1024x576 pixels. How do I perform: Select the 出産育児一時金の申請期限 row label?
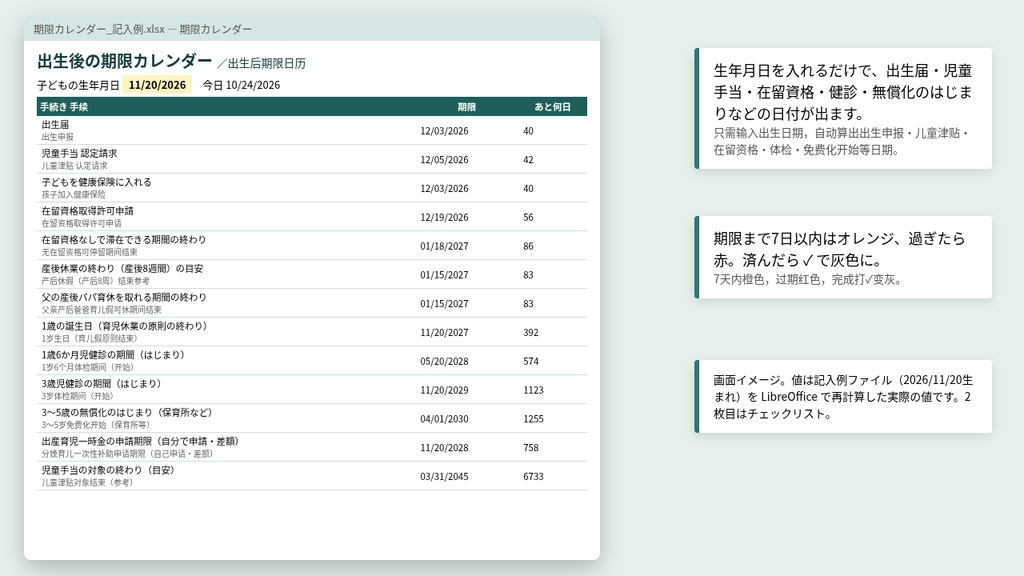tap(140, 441)
